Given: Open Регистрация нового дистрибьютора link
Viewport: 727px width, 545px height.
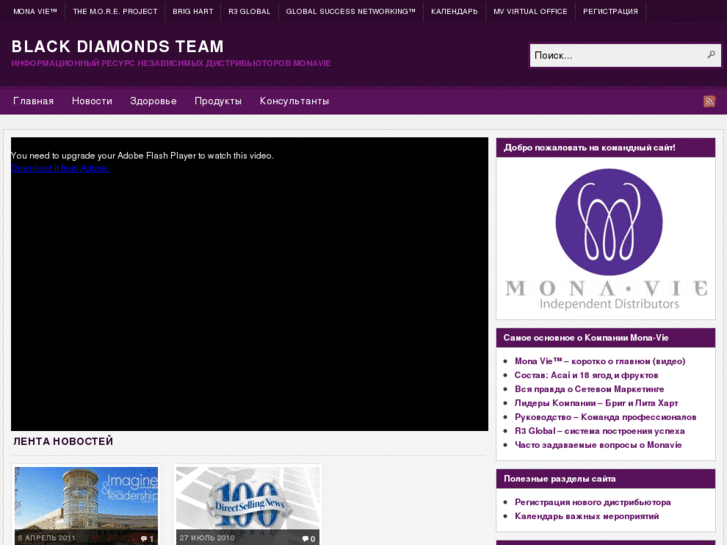Looking at the screenshot, I should pyautogui.click(x=593, y=502).
